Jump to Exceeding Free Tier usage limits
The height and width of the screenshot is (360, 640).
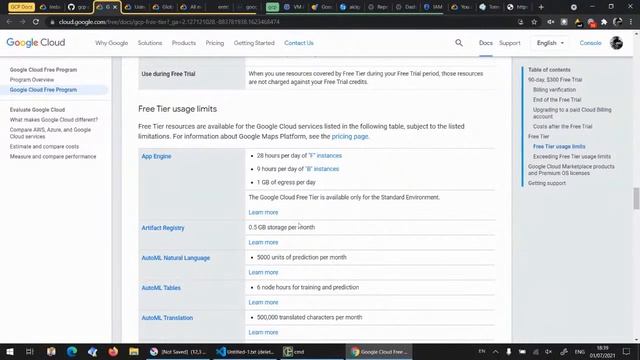[x=572, y=156]
